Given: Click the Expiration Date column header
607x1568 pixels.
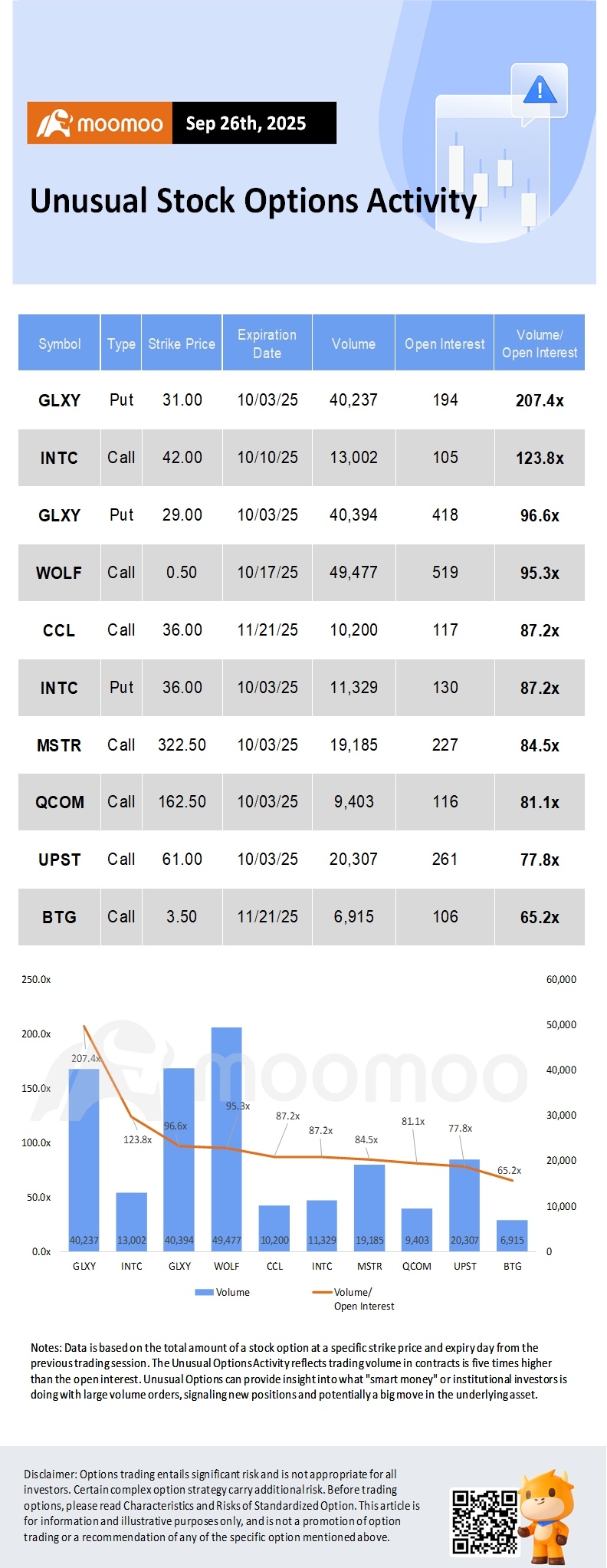Looking at the screenshot, I should tap(267, 344).
